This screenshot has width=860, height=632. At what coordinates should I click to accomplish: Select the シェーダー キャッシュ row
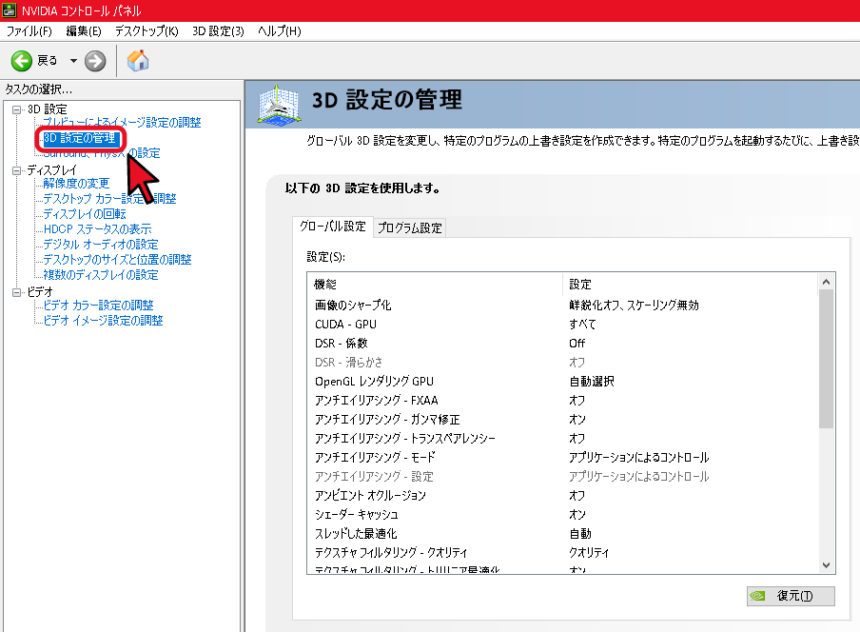pyautogui.click(x=563, y=515)
